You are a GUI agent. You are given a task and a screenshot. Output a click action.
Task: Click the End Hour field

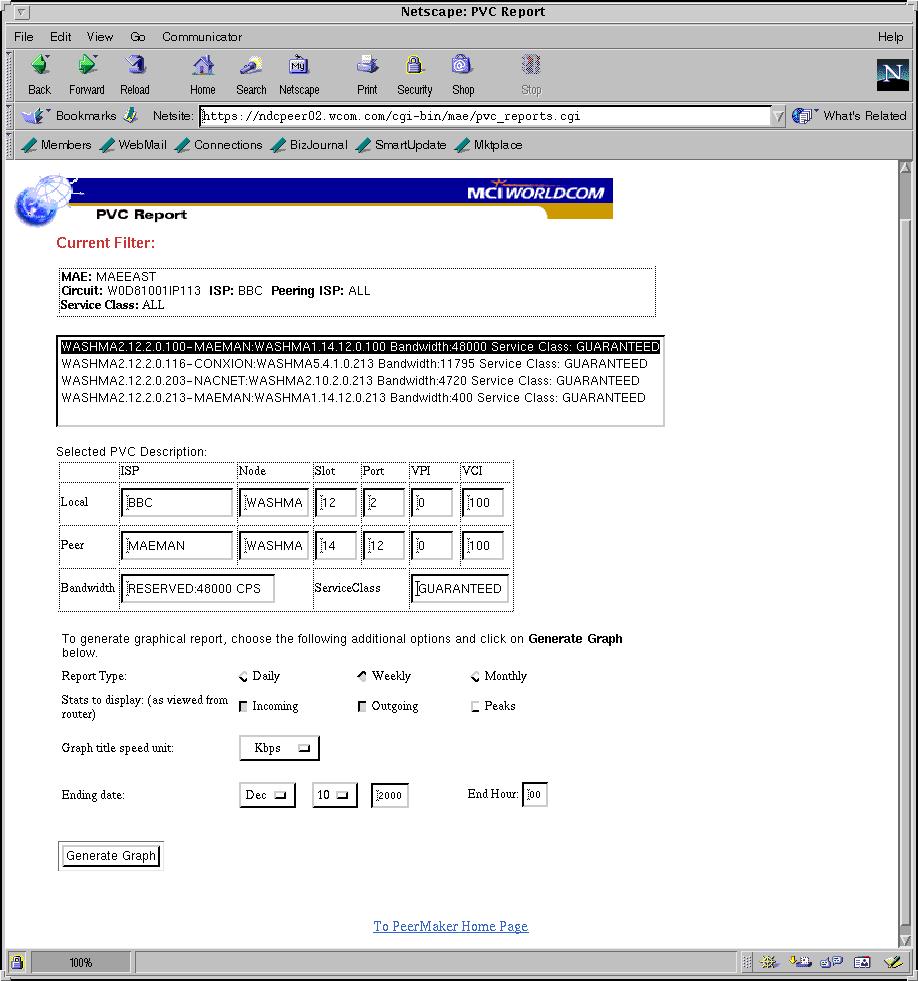tap(534, 795)
